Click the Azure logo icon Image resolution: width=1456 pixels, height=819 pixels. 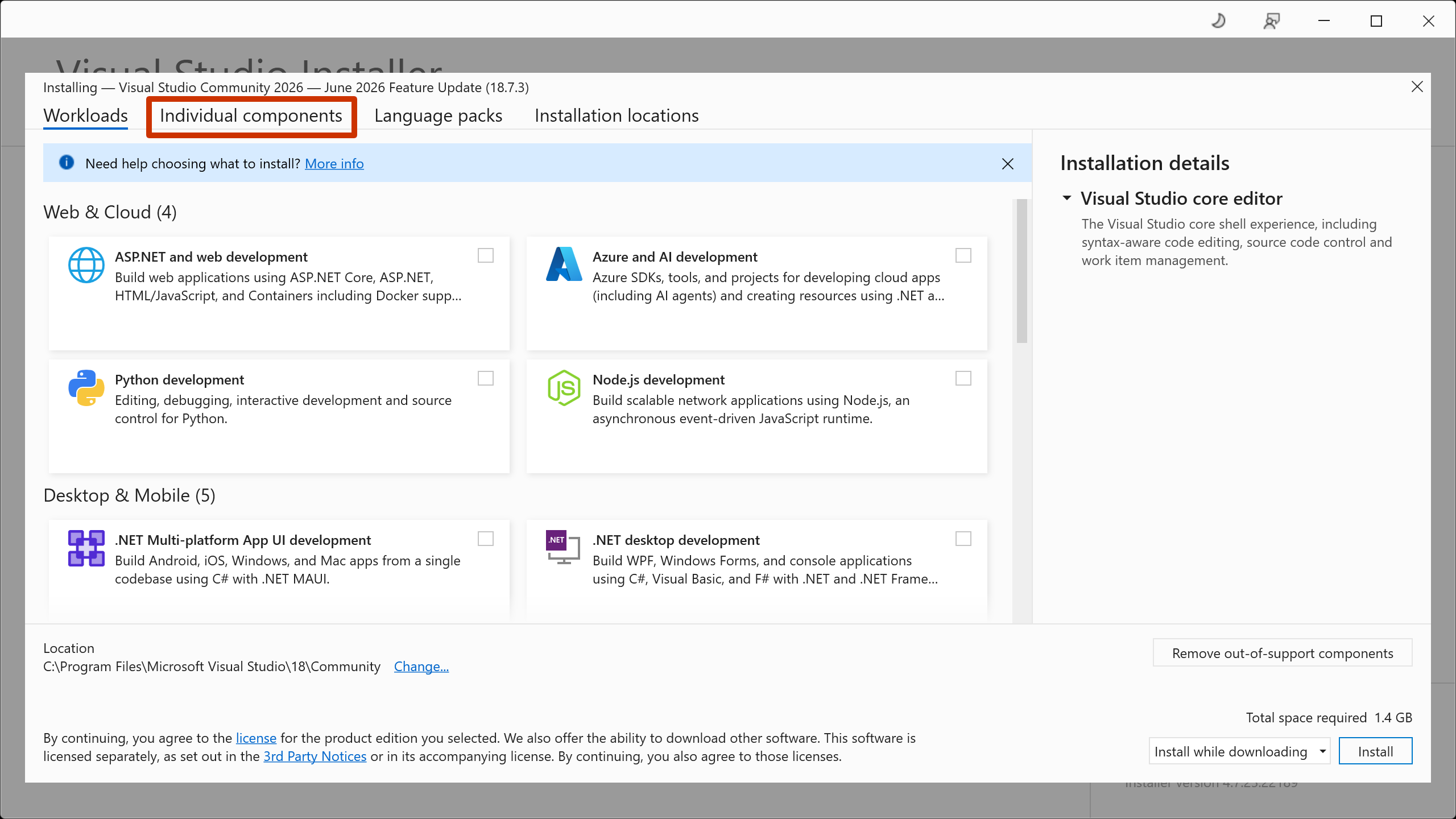pos(564,264)
